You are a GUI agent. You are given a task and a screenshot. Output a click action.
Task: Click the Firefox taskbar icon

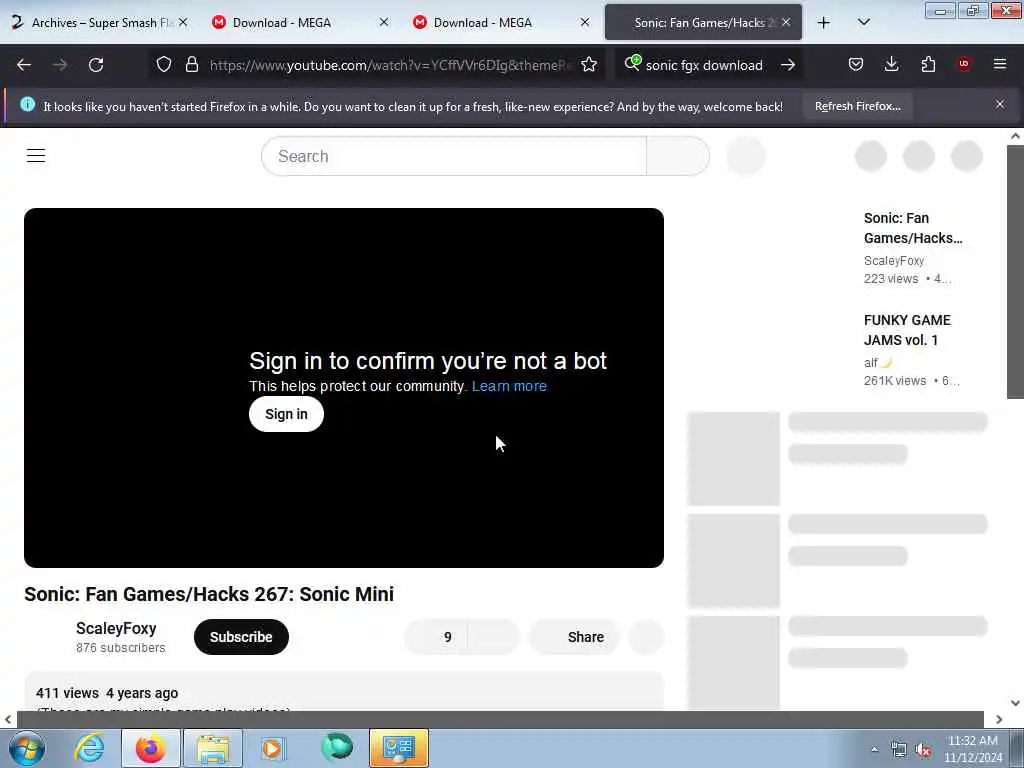(150, 748)
